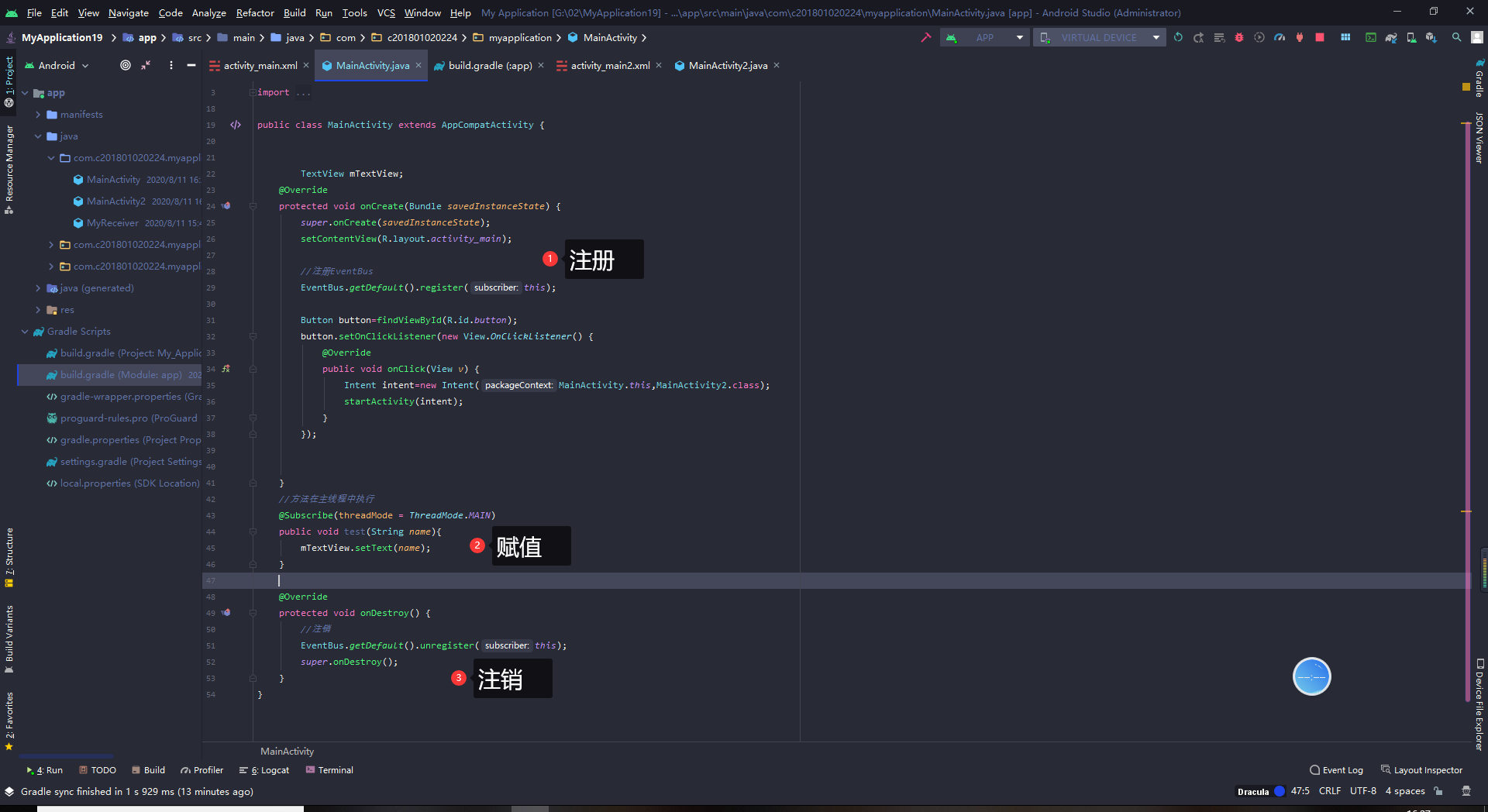Click Apply Changes and Restart Activity icon
1488x812 pixels.
1198,37
